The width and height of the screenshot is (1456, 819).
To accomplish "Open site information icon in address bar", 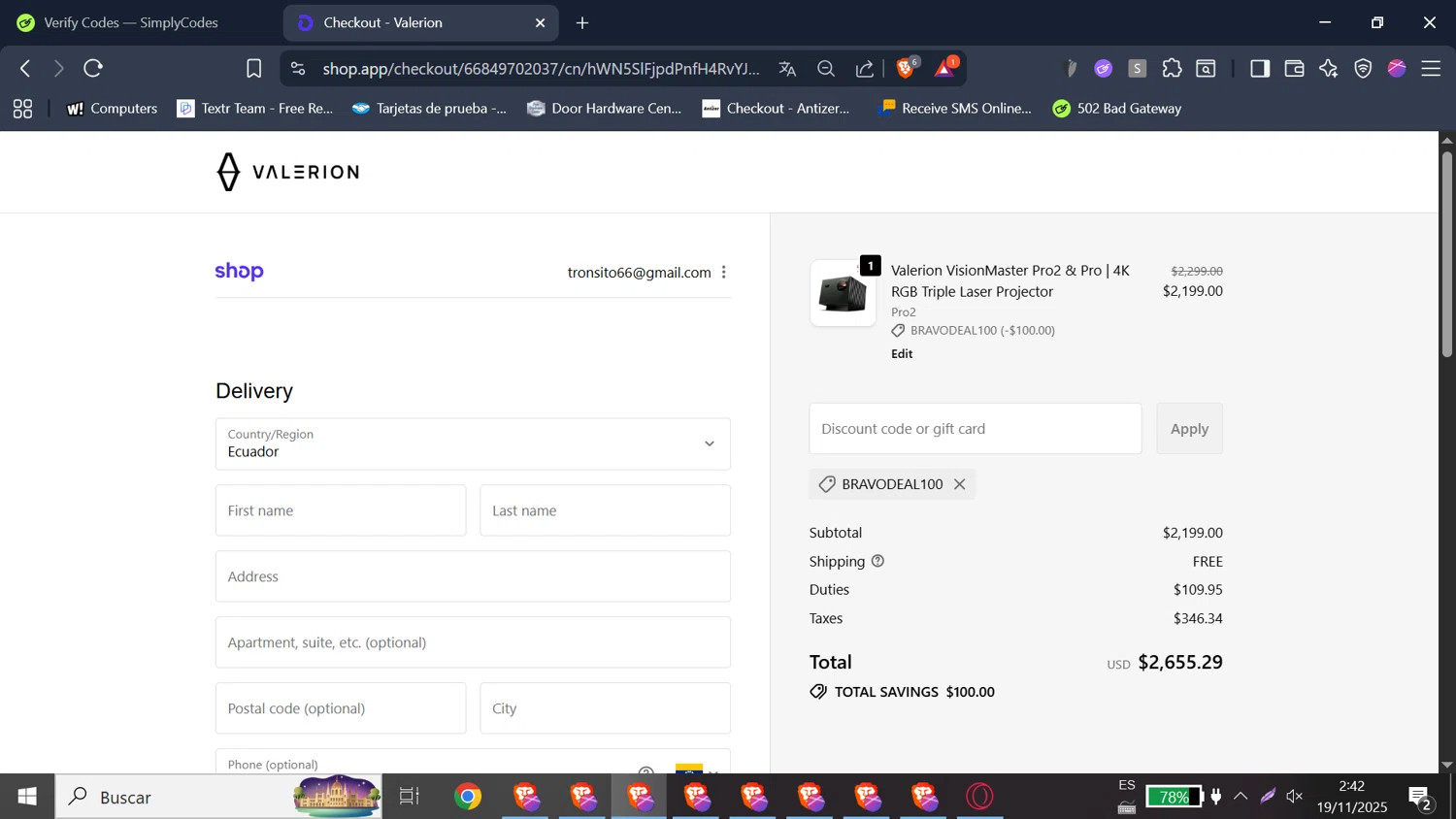I will pos(298,68).
